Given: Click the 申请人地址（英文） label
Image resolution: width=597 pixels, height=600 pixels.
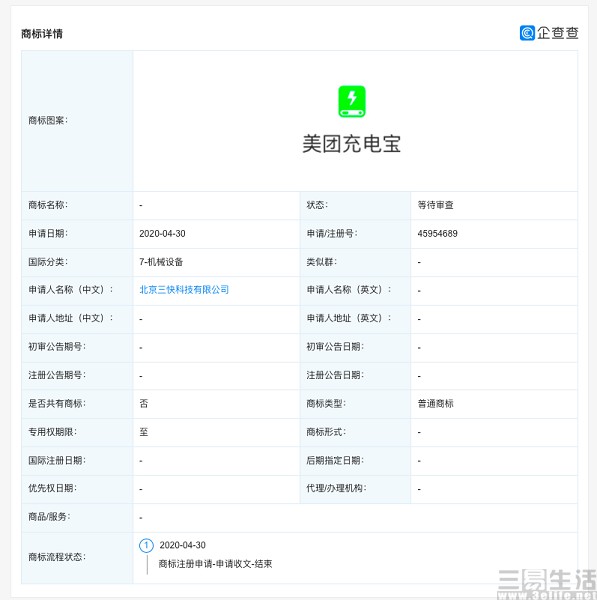Looking at the screenshot, I should tap(349, 318).
